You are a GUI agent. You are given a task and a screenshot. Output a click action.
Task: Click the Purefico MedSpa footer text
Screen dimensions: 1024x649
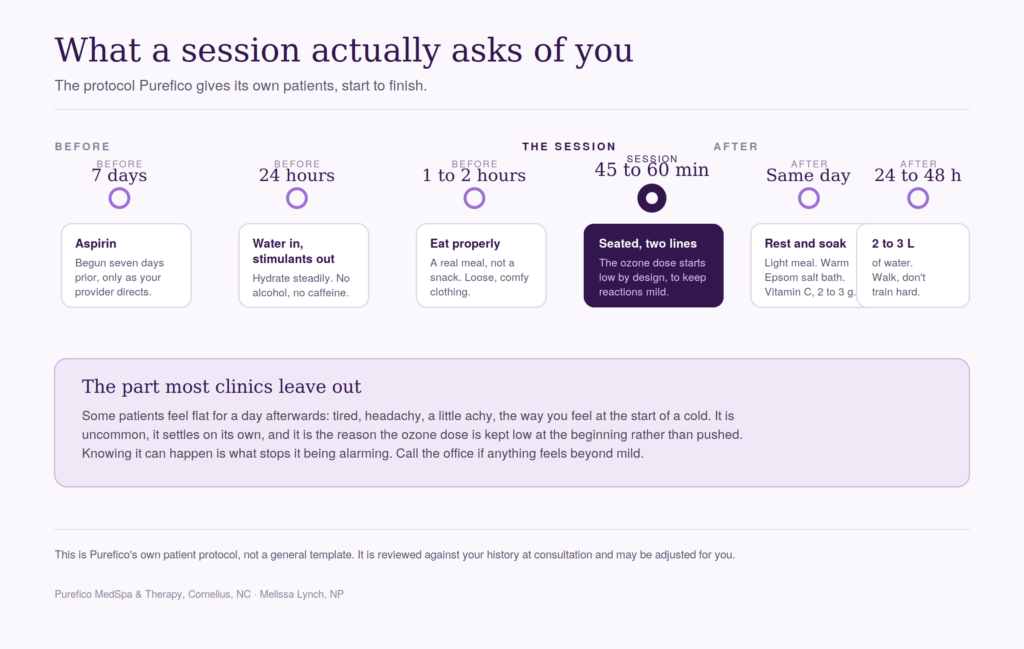click(199, 594)
